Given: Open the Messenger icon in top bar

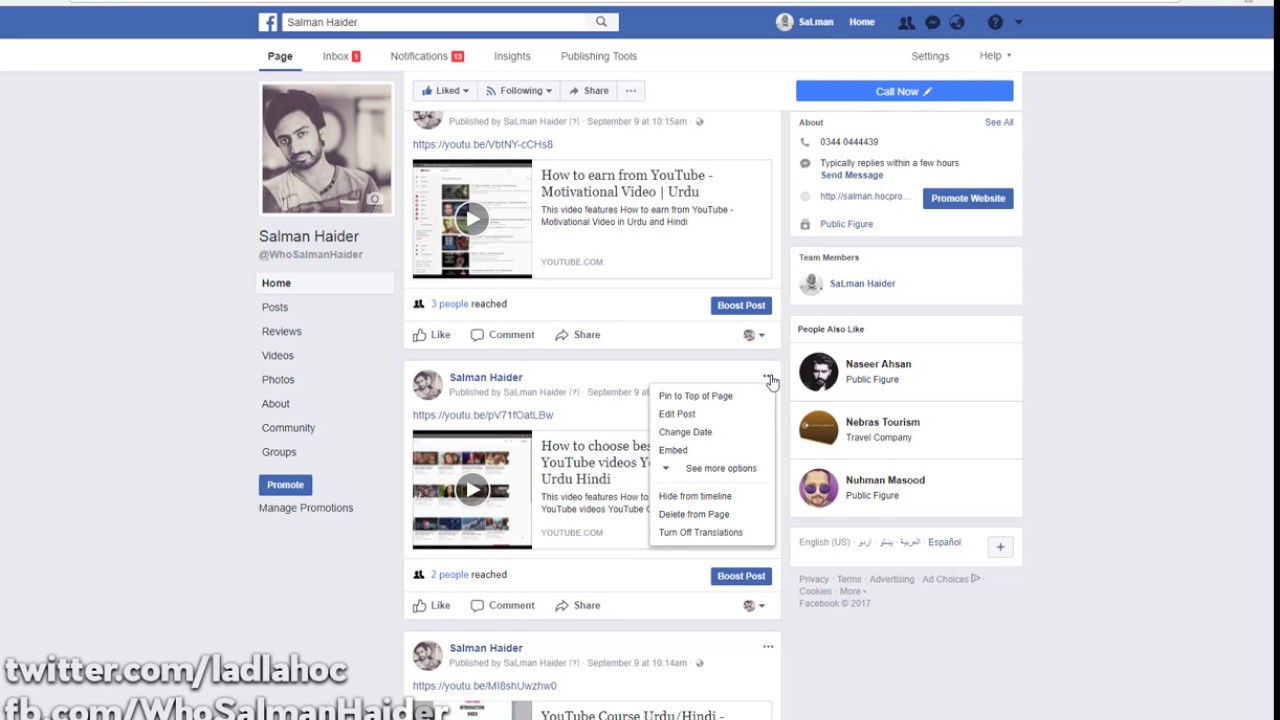Looking at the screenshot, I should [x=932, y=22].
